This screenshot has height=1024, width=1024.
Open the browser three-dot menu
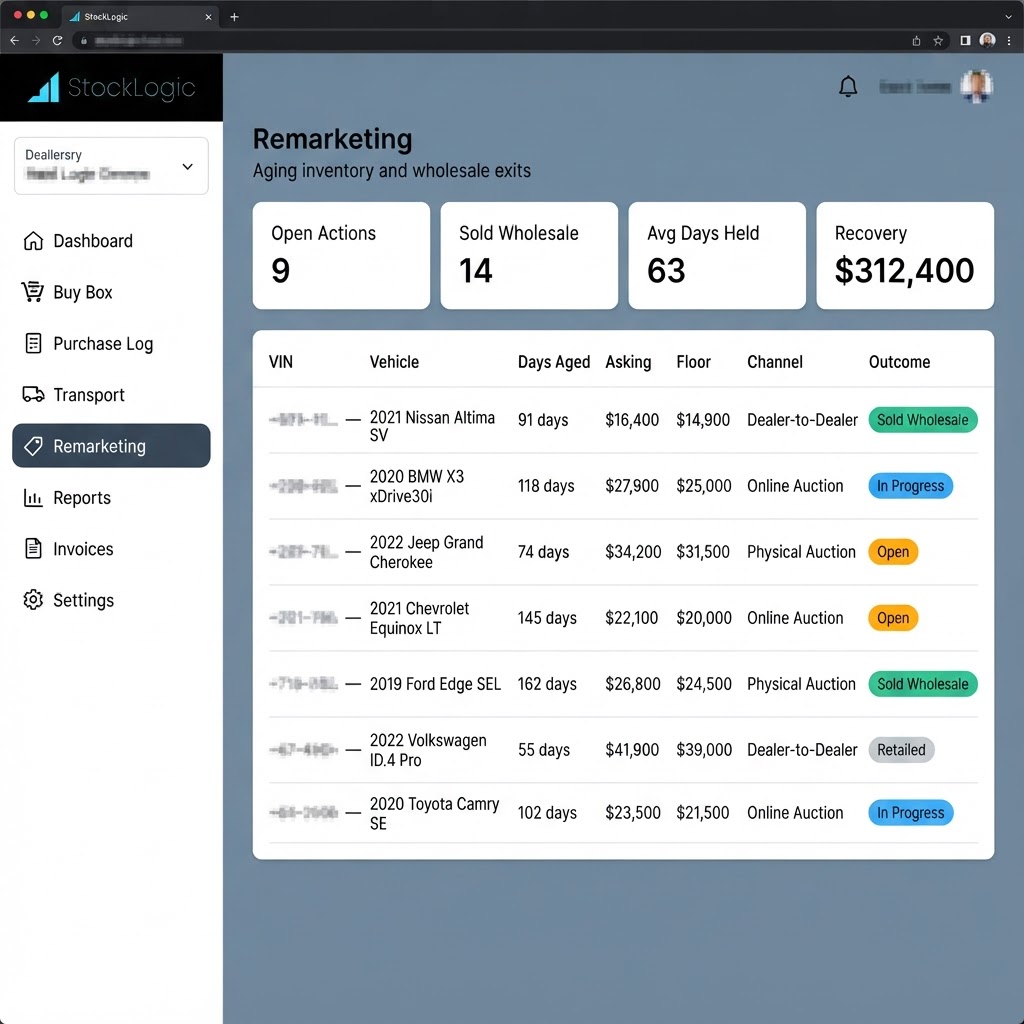[1009, 40]
